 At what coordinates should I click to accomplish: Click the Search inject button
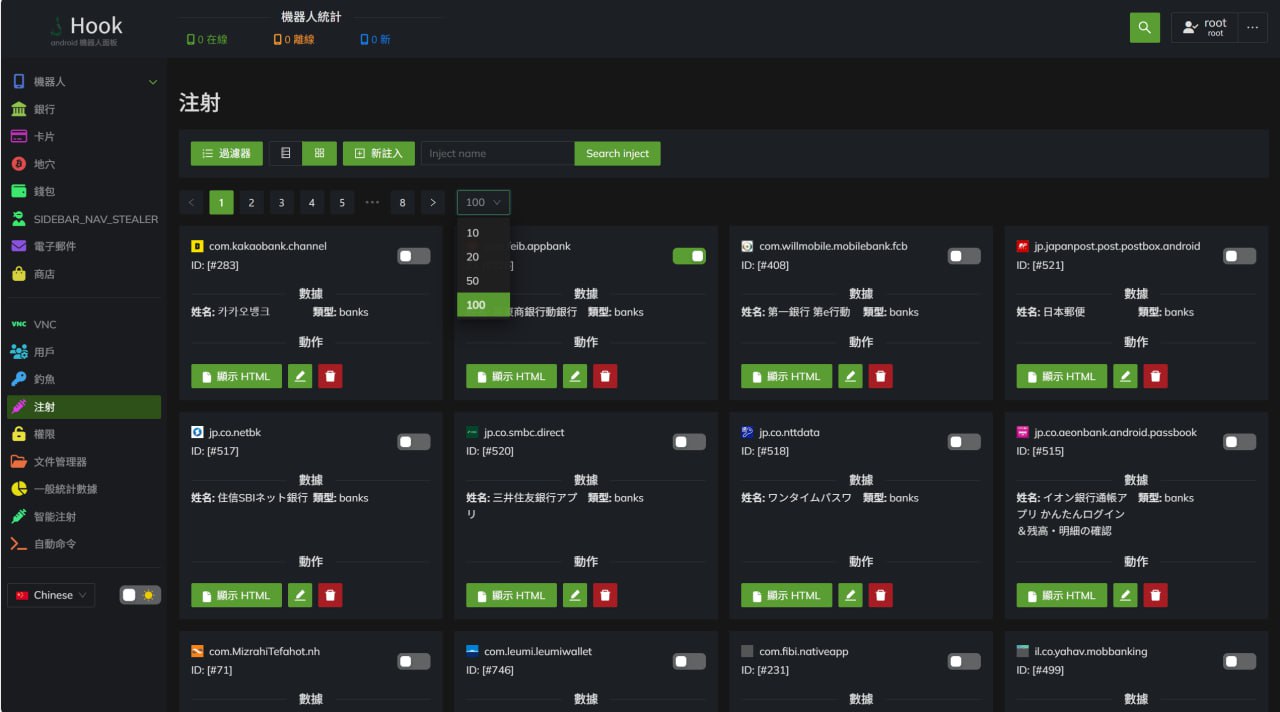pyautogui.click(x=617, y=153)
